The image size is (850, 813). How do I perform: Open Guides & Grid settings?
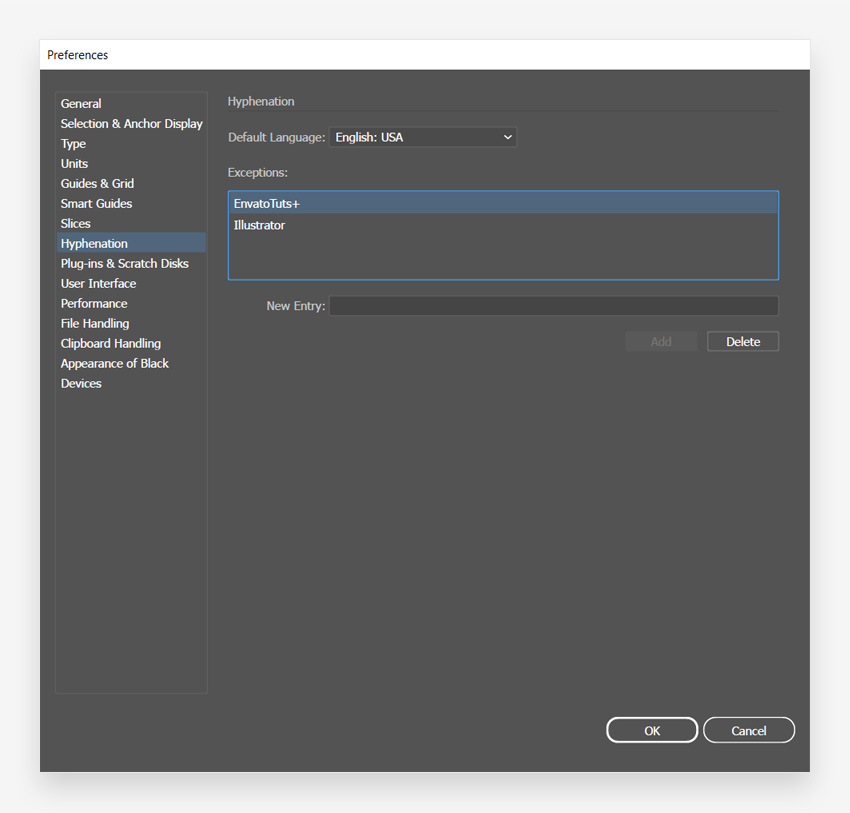coord(97,183)
